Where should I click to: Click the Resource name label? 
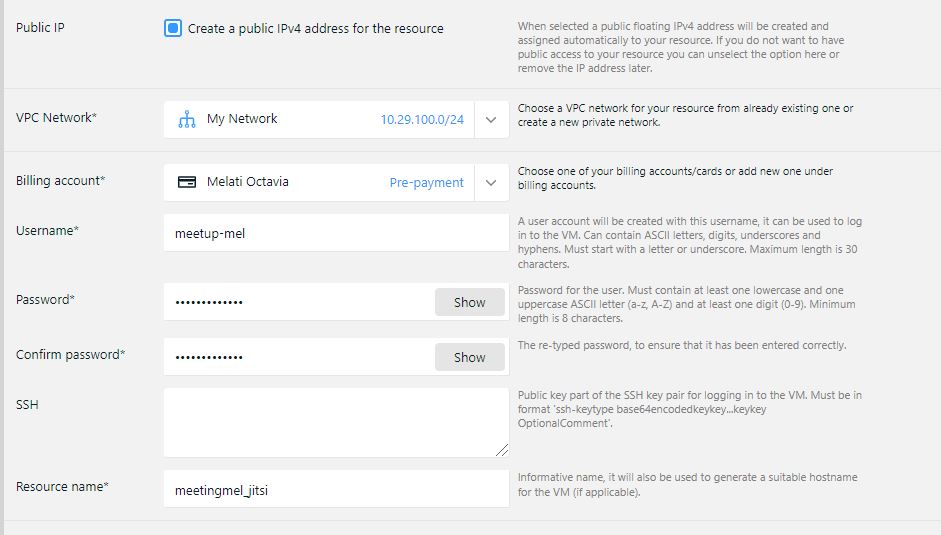[62, 487]
